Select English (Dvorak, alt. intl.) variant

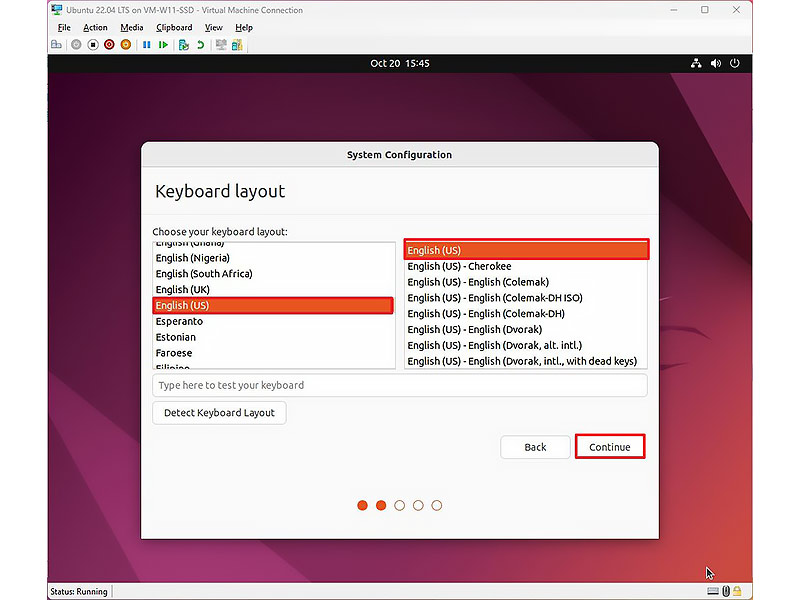[526, 345]
